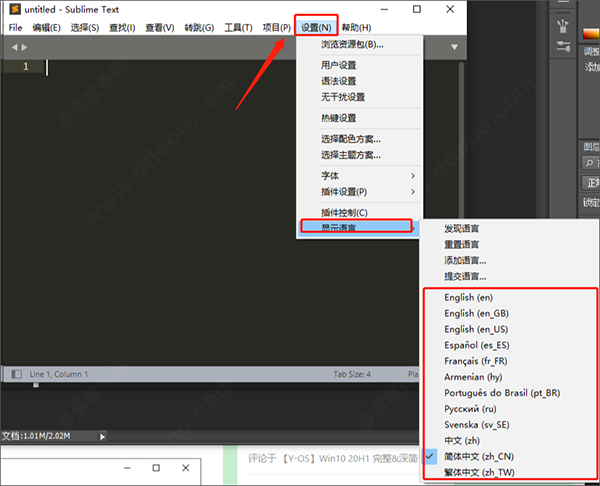
Task: Open the 项目(P) menu
Action: (276, 28)
